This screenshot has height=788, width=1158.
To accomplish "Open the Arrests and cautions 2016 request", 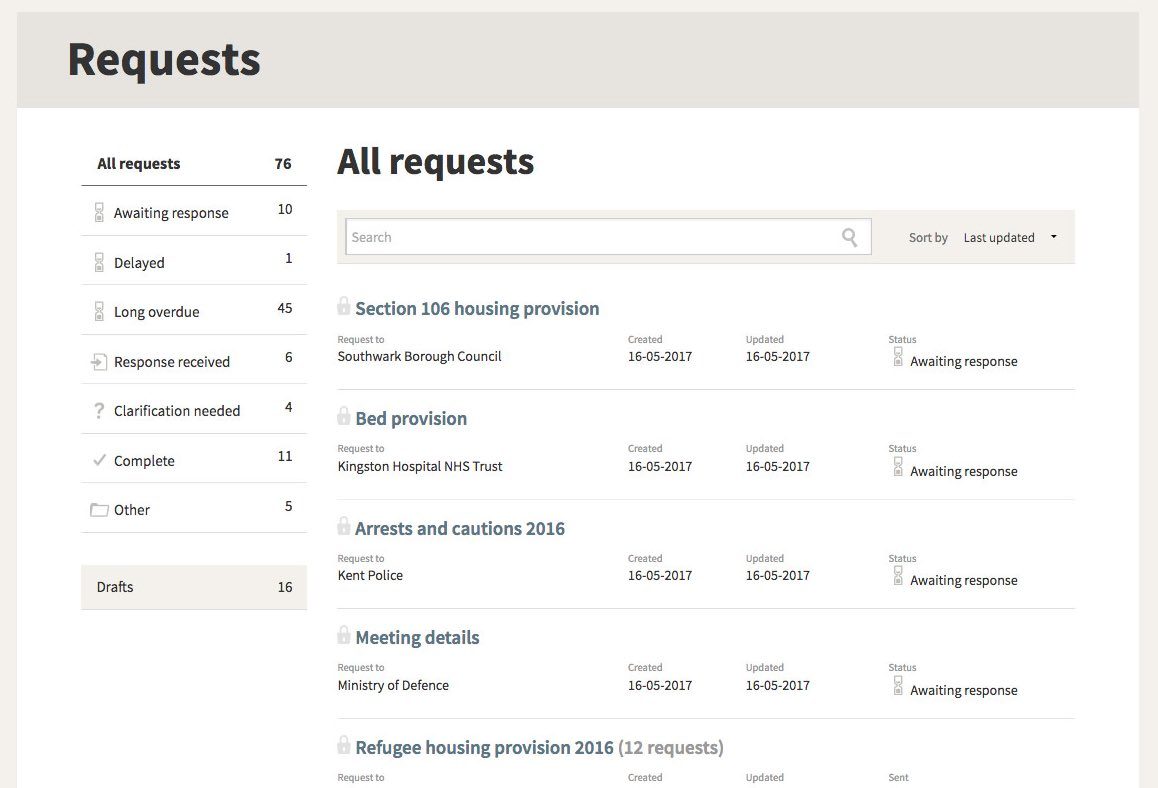I will [460, 527].
